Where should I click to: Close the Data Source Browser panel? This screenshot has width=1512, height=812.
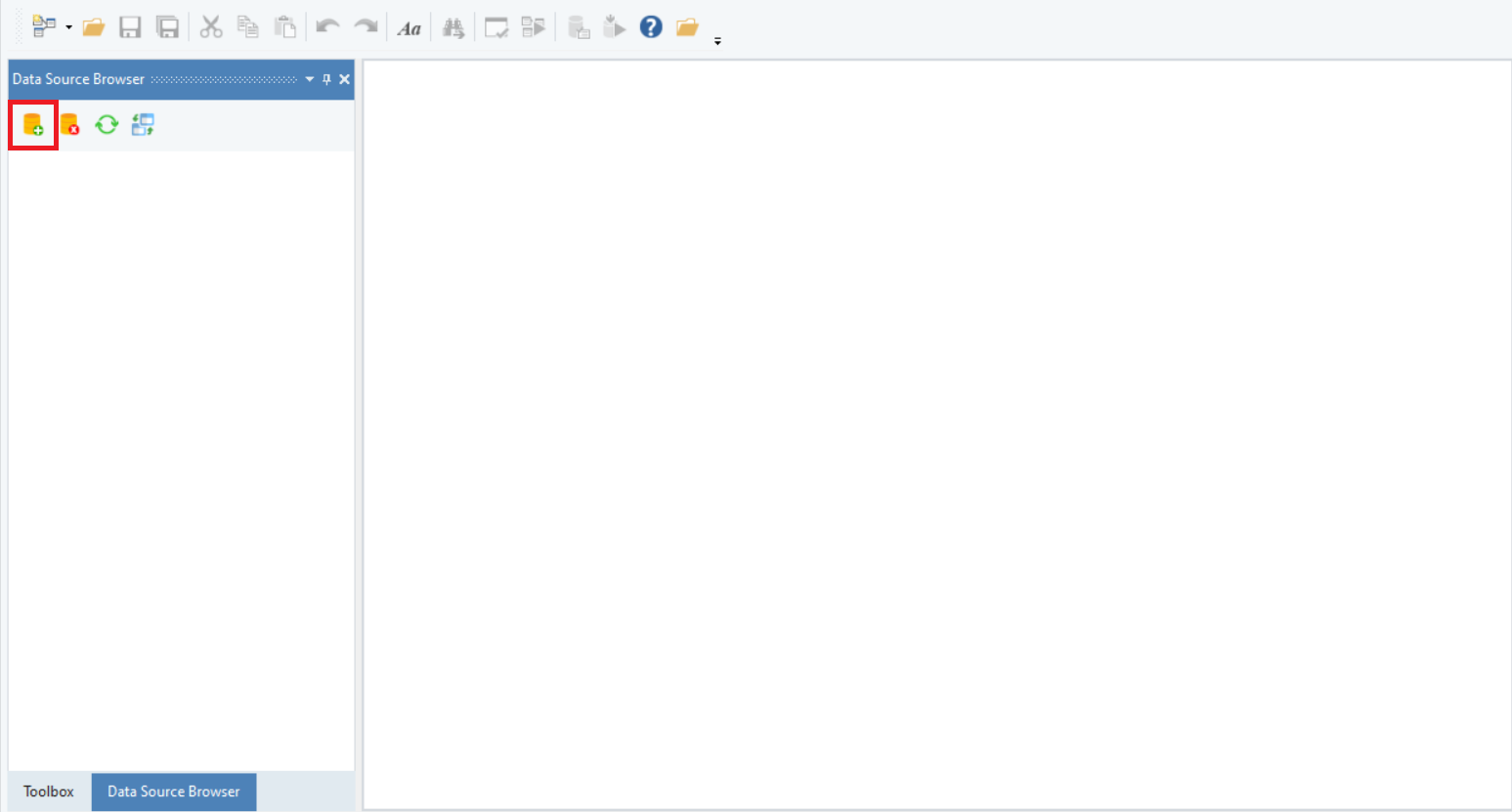point(344,79)
